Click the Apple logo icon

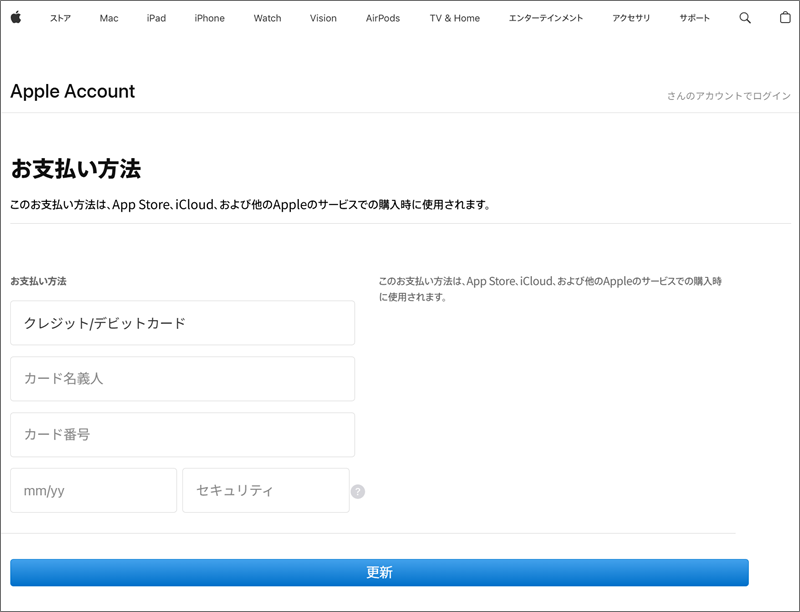(x=16, y=17)
